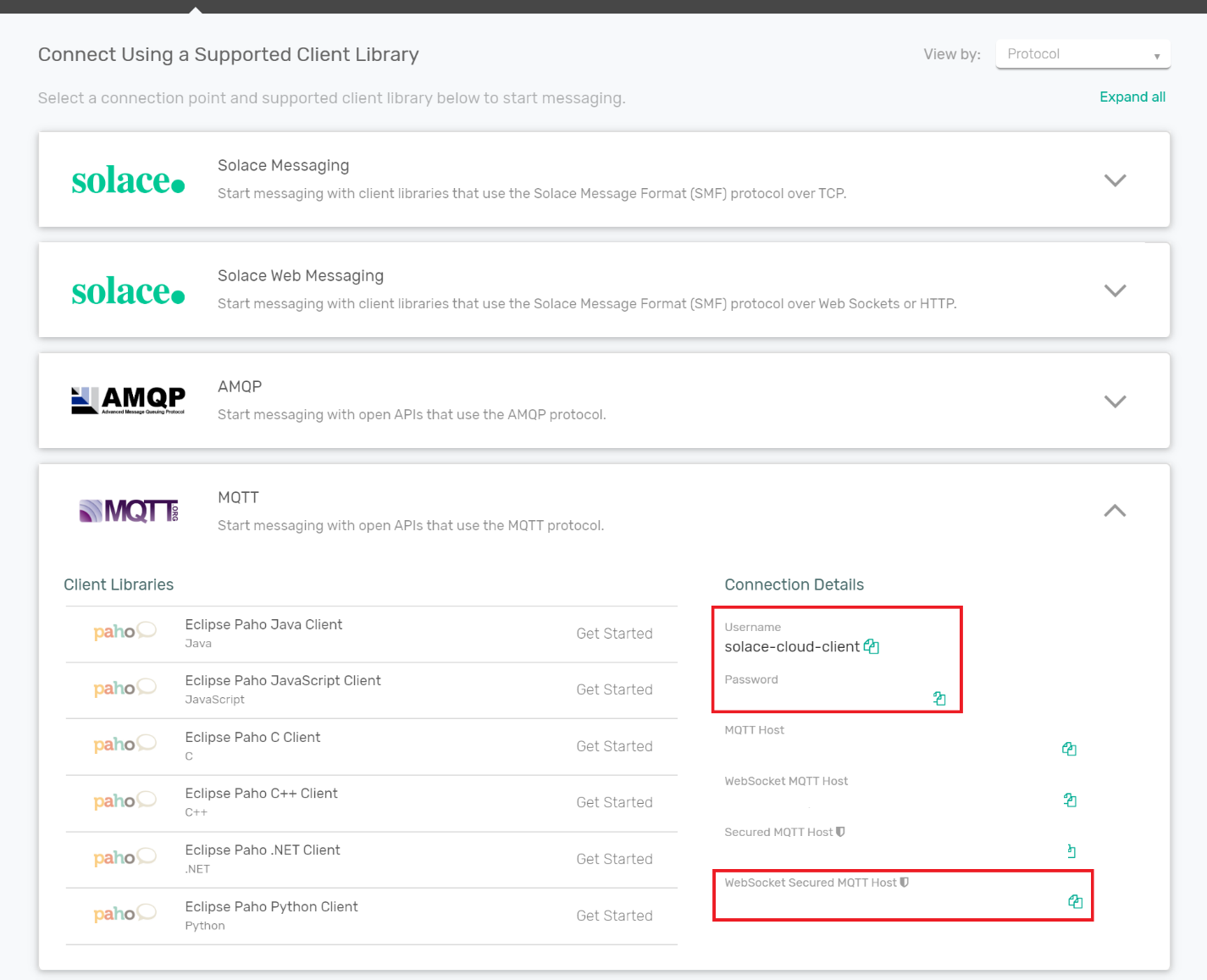Copy the Secured MQTT Host value

tap(1071, 851)
